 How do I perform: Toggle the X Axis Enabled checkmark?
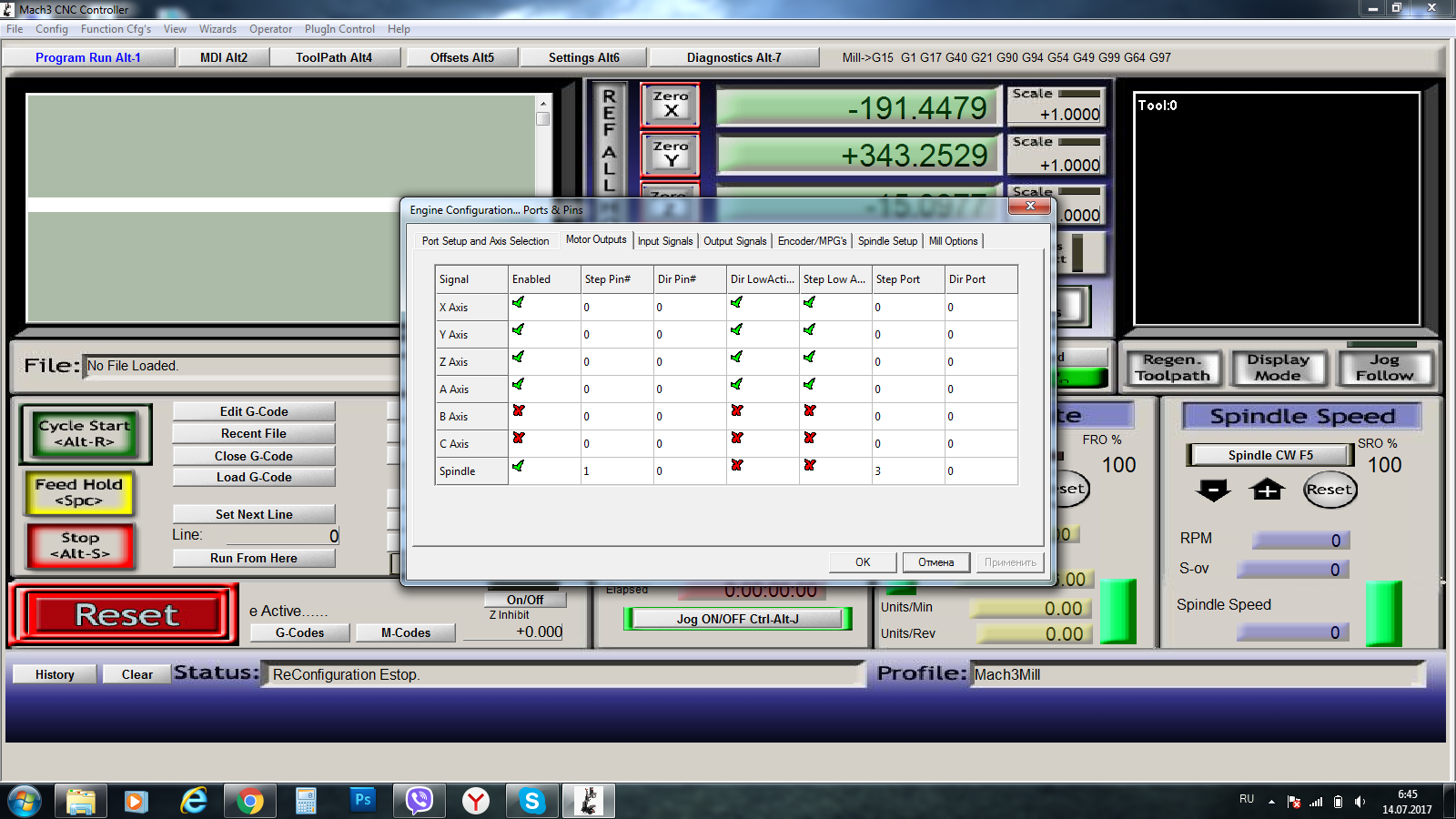pos(519,302)
